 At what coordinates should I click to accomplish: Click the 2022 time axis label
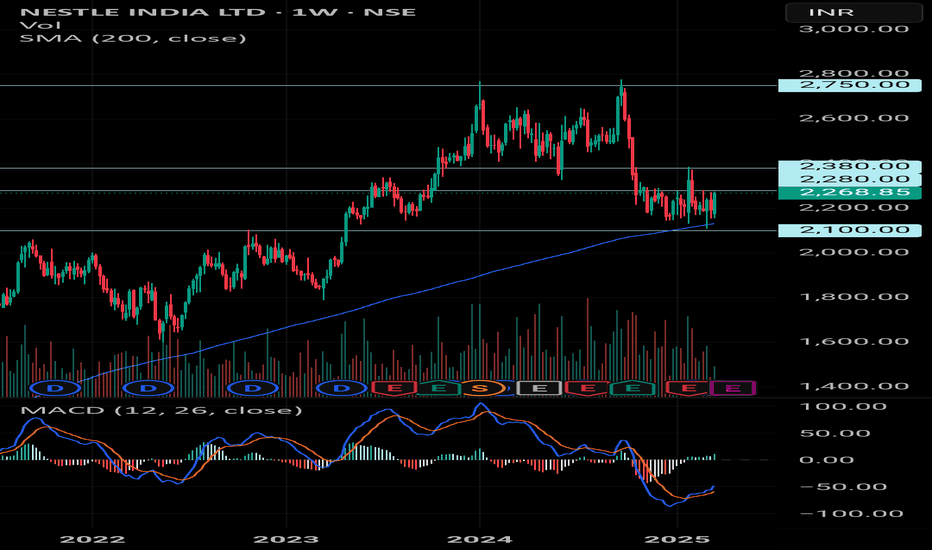(x=93, y=539)
